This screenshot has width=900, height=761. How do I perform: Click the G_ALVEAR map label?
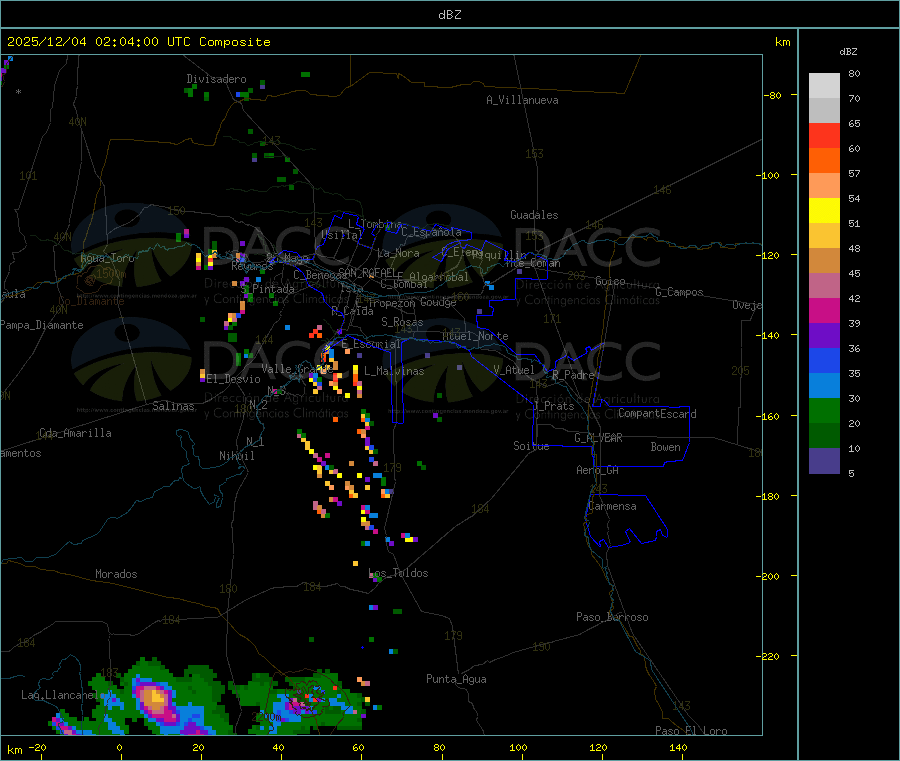pyautogui.click(x=599, y=438)
